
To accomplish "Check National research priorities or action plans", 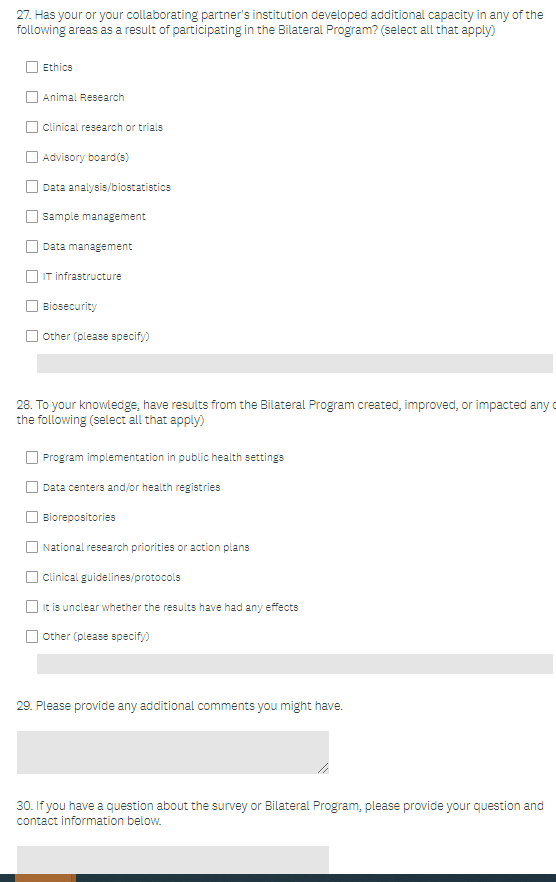I will 32,547.
